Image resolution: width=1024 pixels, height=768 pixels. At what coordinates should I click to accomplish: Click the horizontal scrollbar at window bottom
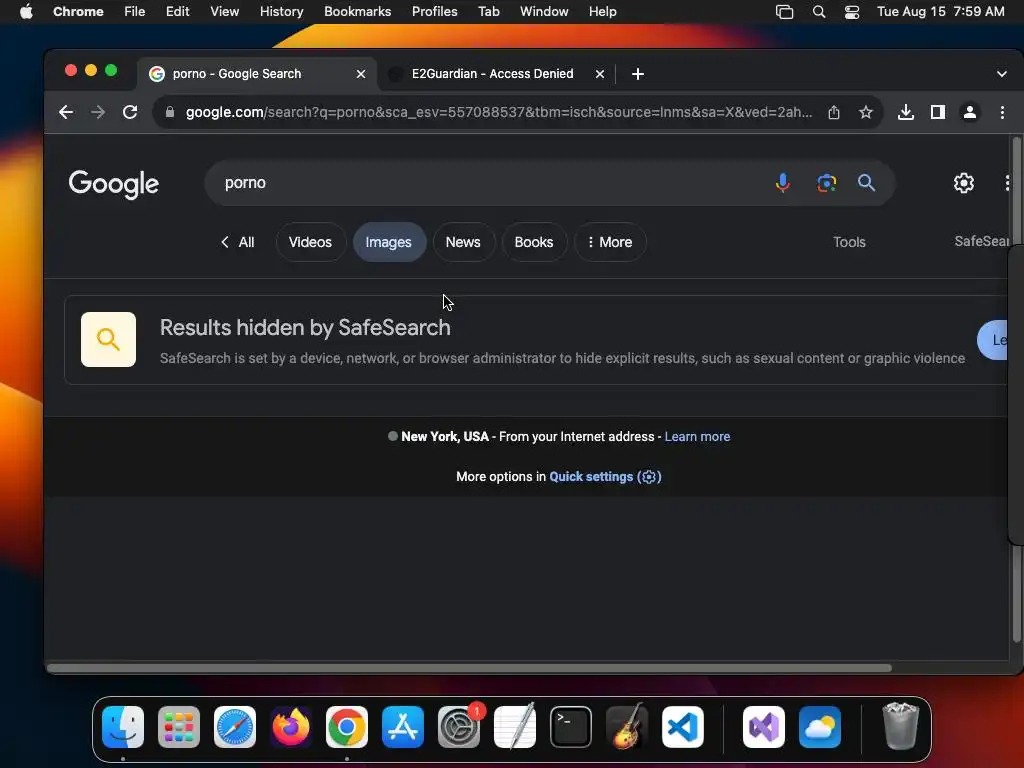pos(469,668)
